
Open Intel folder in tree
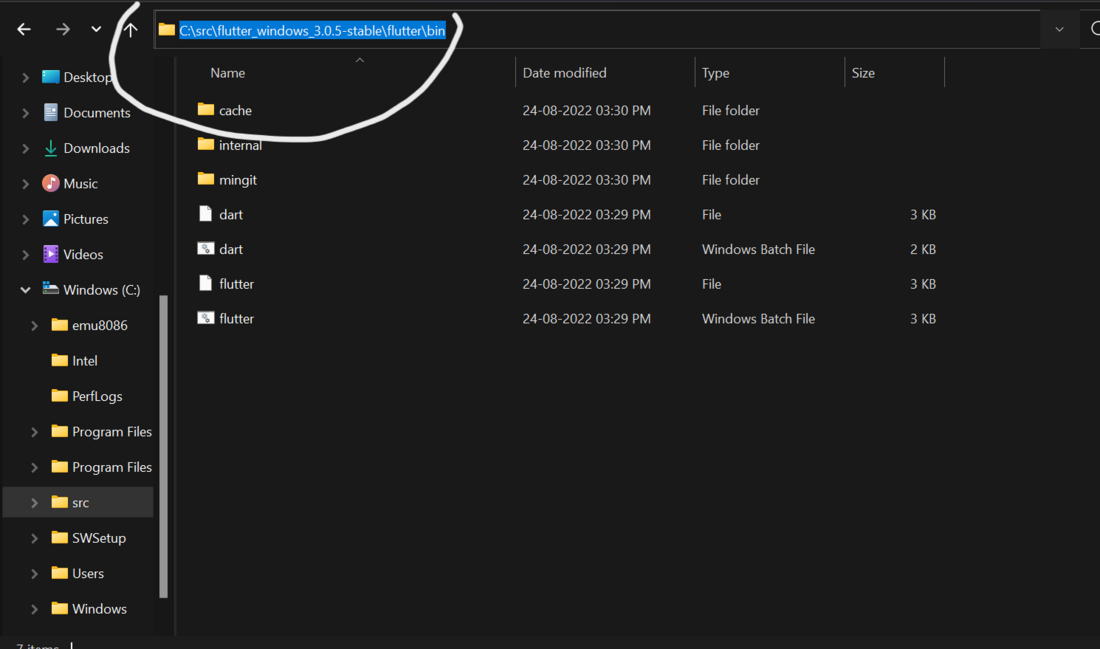click(x=85, y=361)
